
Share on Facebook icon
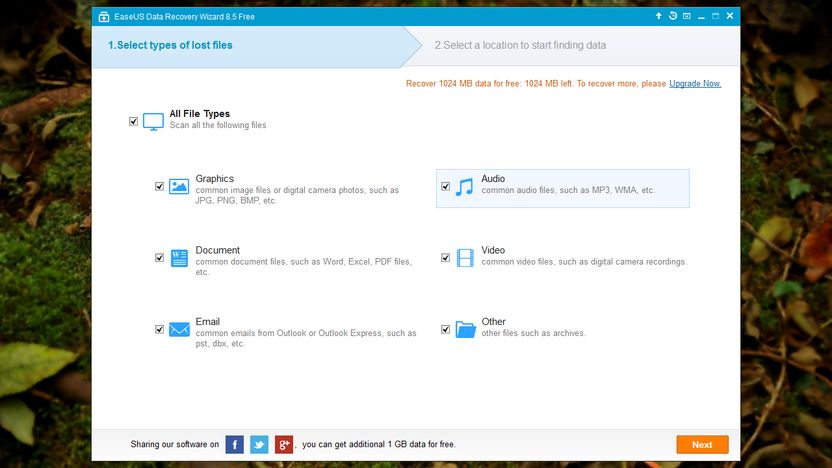(x=235, y=445)
